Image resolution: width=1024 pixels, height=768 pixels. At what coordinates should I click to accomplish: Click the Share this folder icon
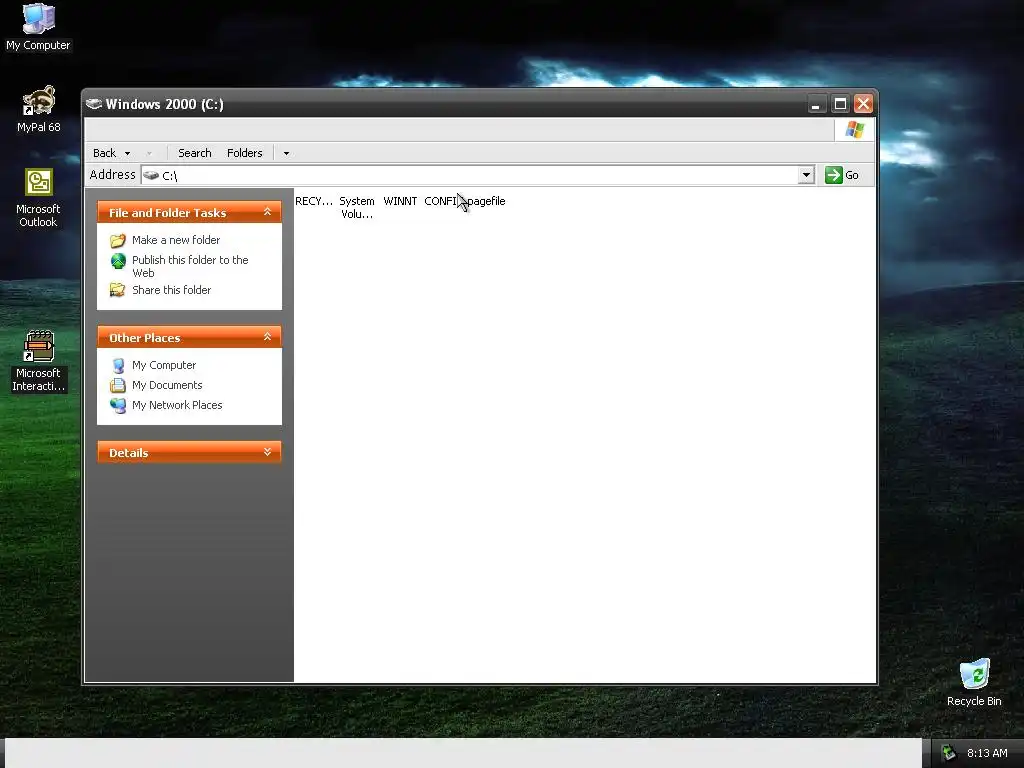[x=118, y=290]
